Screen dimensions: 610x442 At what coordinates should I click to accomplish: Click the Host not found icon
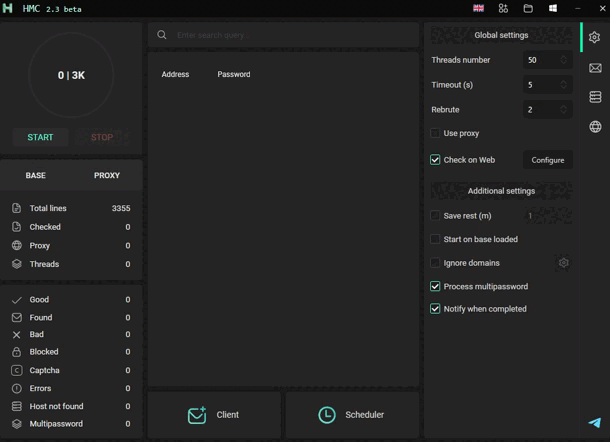pos(16,406)
